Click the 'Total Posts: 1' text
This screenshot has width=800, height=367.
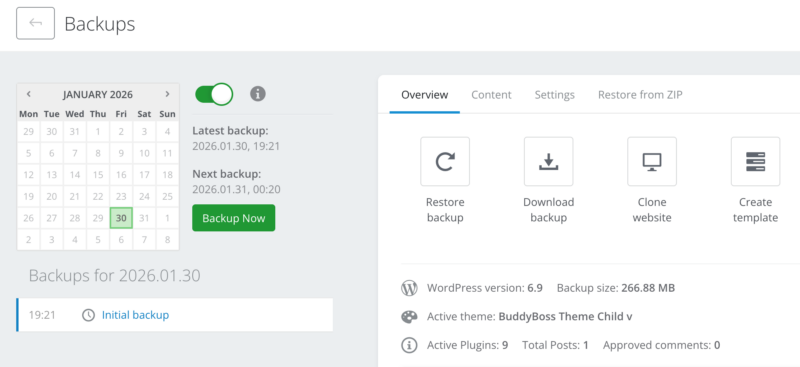click(x=555, y=345)
